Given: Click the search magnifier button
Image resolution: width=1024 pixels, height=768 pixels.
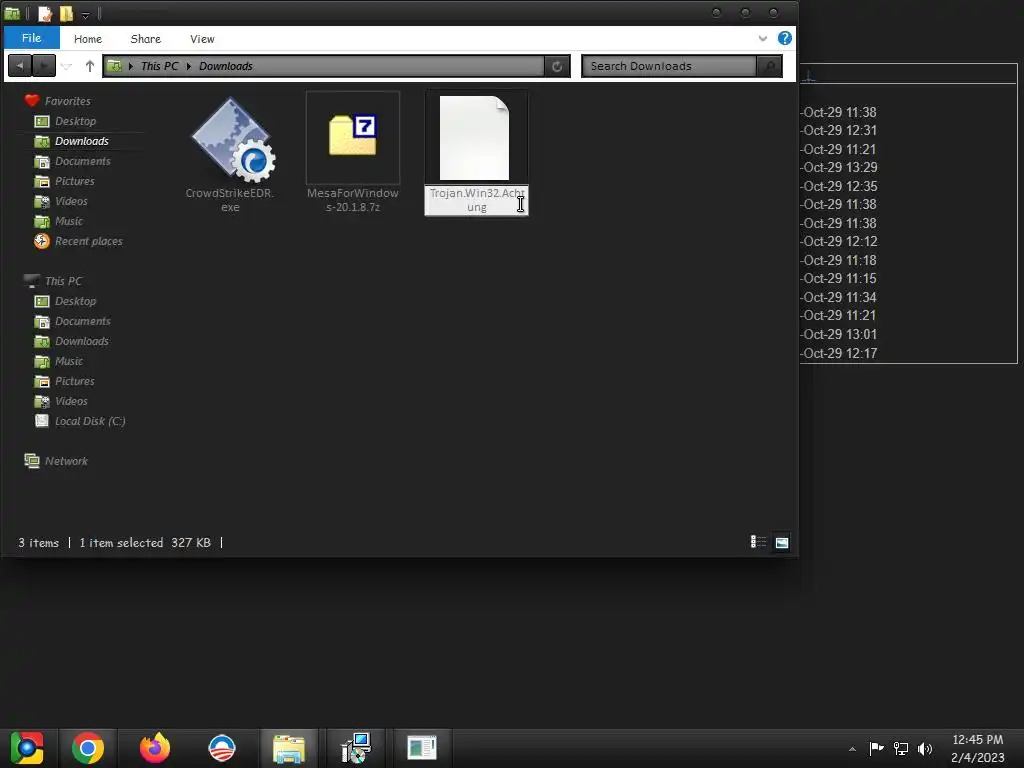Looking at the screenshot, I should pos(769,66).
